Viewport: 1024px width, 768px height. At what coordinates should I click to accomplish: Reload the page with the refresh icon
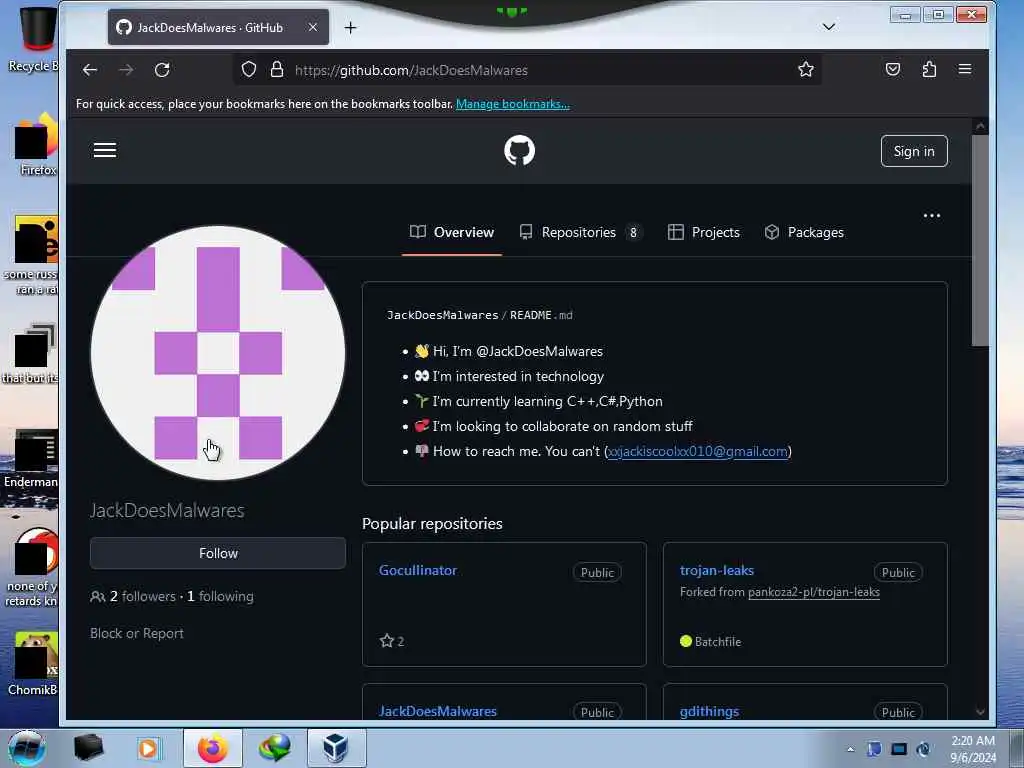point(162,70)
